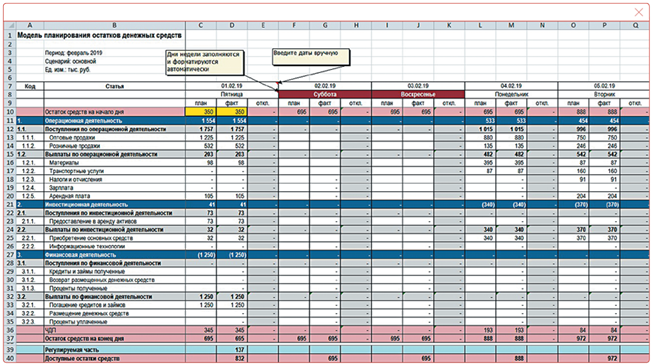Click 'Доступные остатки средств' row label

point(82,359)
